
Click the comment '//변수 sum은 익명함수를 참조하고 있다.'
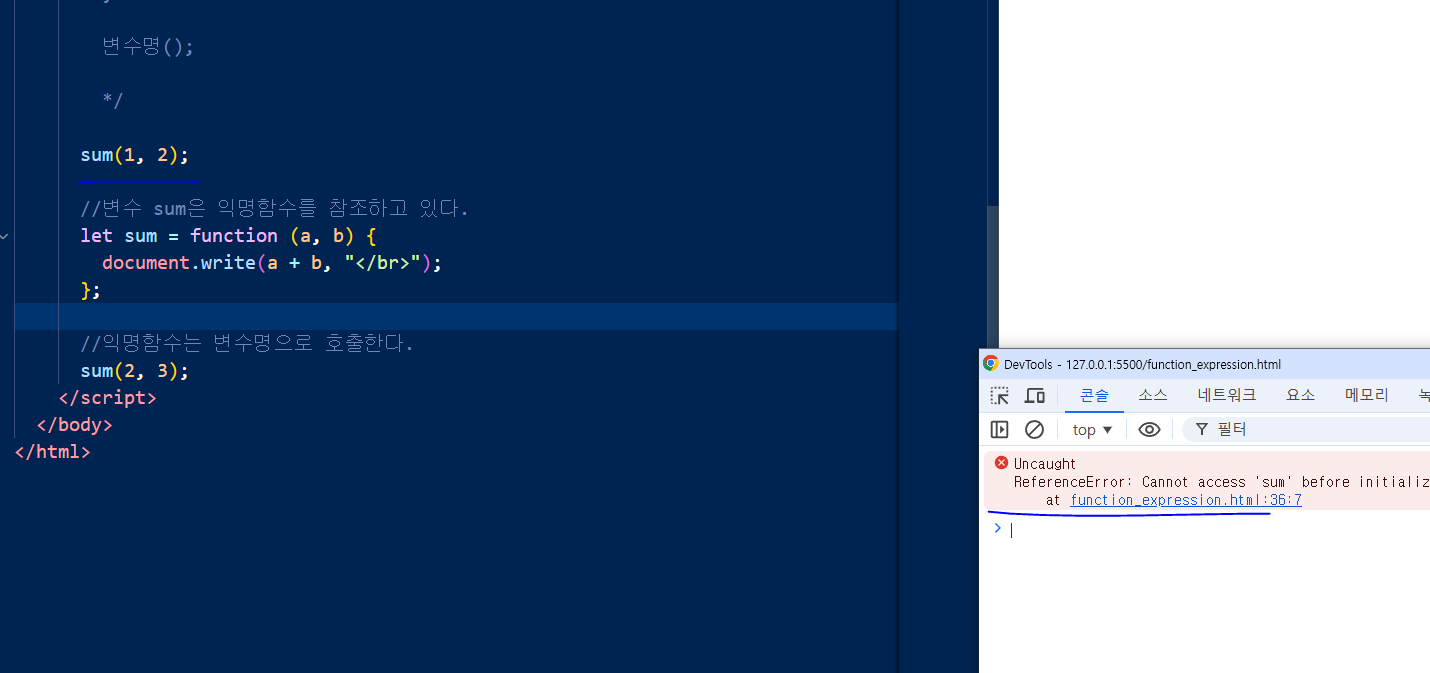point(274,209)
